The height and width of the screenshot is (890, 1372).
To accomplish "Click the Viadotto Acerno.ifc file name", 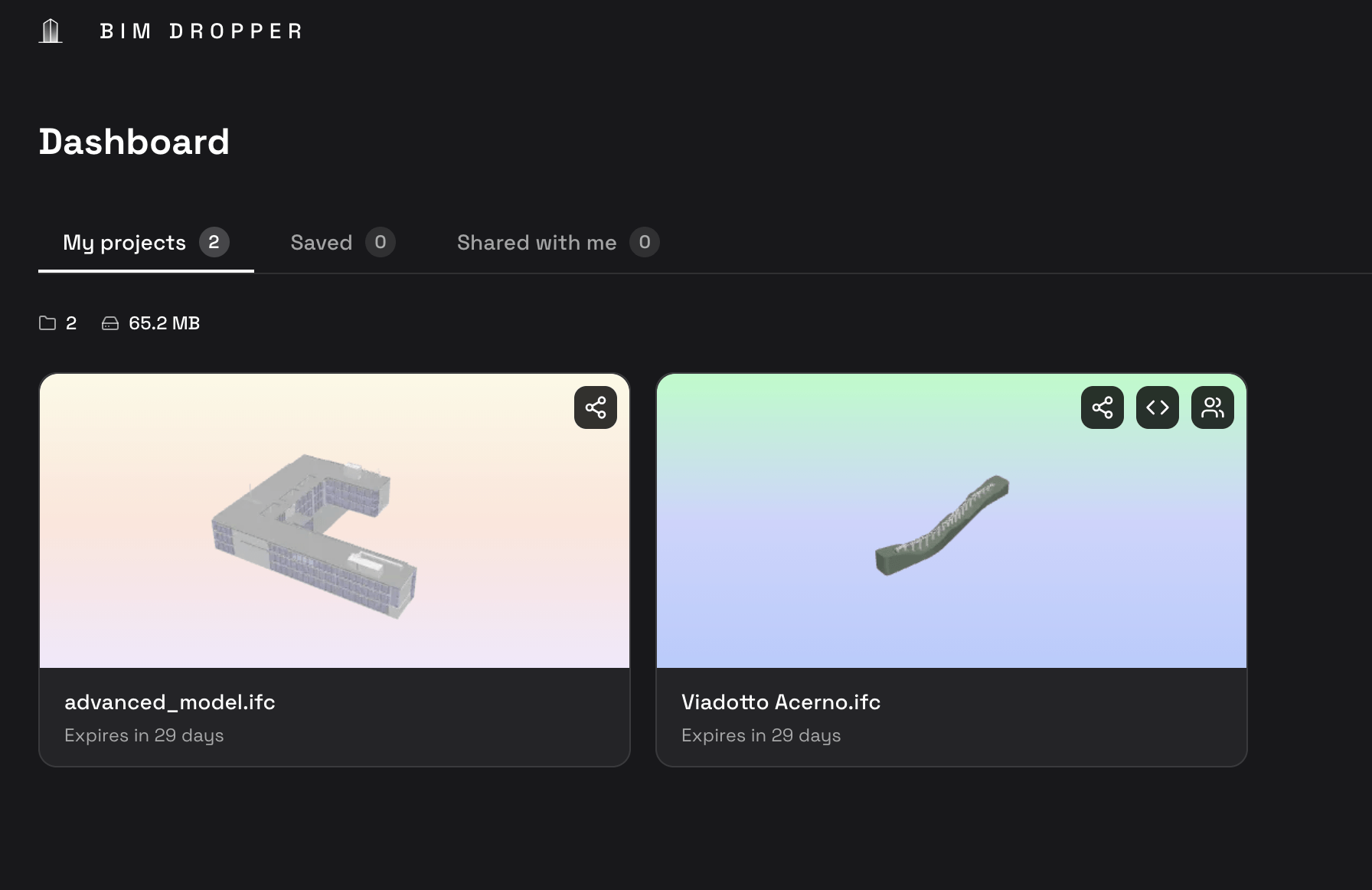I will coord(780,702).
